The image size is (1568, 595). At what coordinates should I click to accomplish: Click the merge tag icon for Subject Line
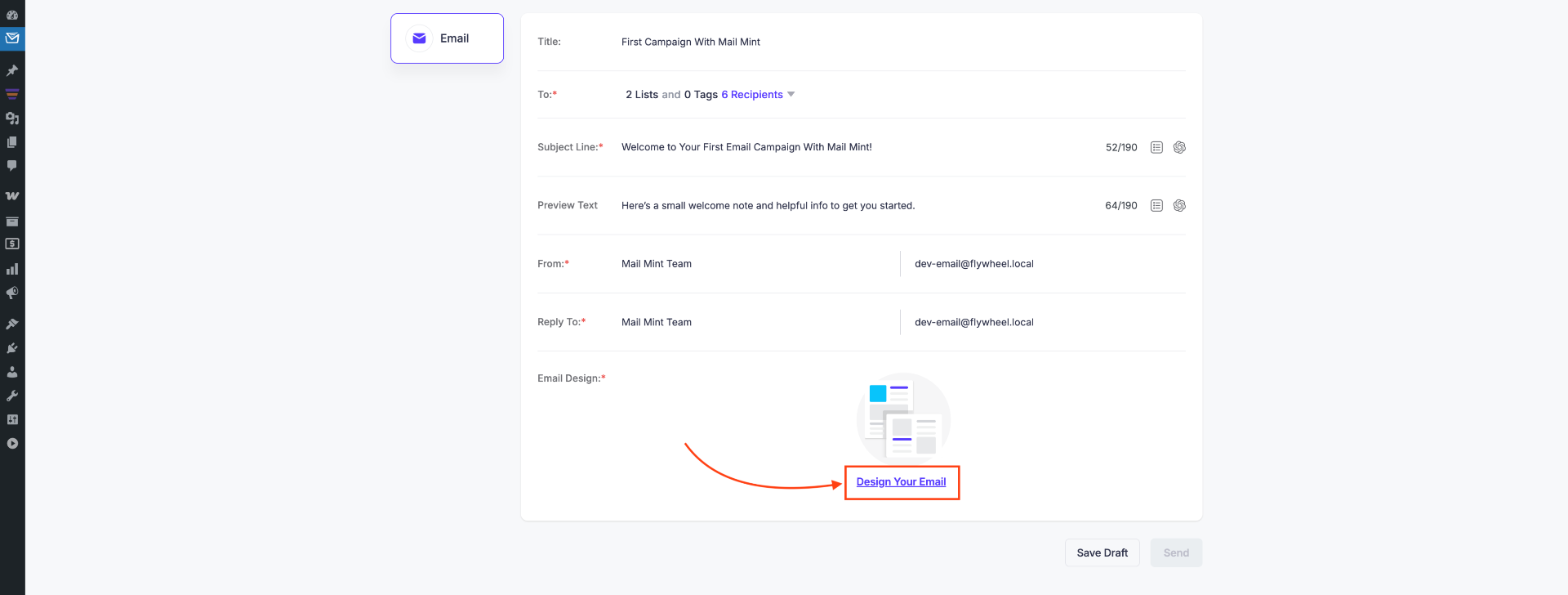point(1156,147)
